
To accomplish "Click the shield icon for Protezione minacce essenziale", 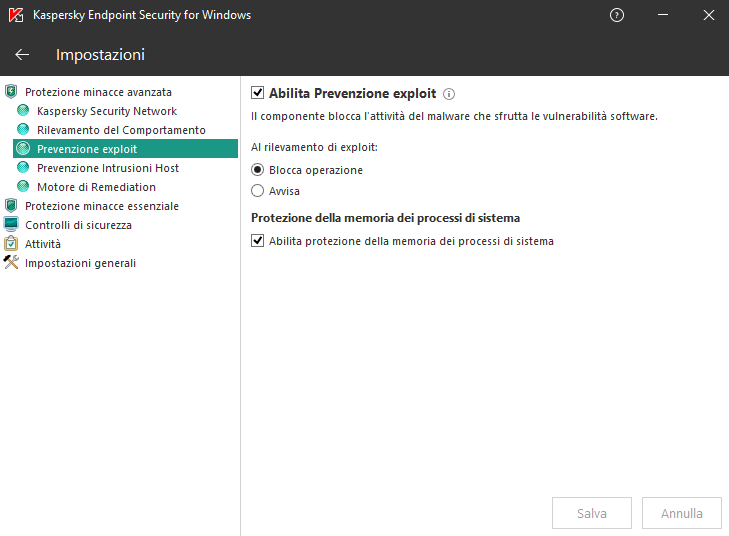I will [x=11, y=205].
